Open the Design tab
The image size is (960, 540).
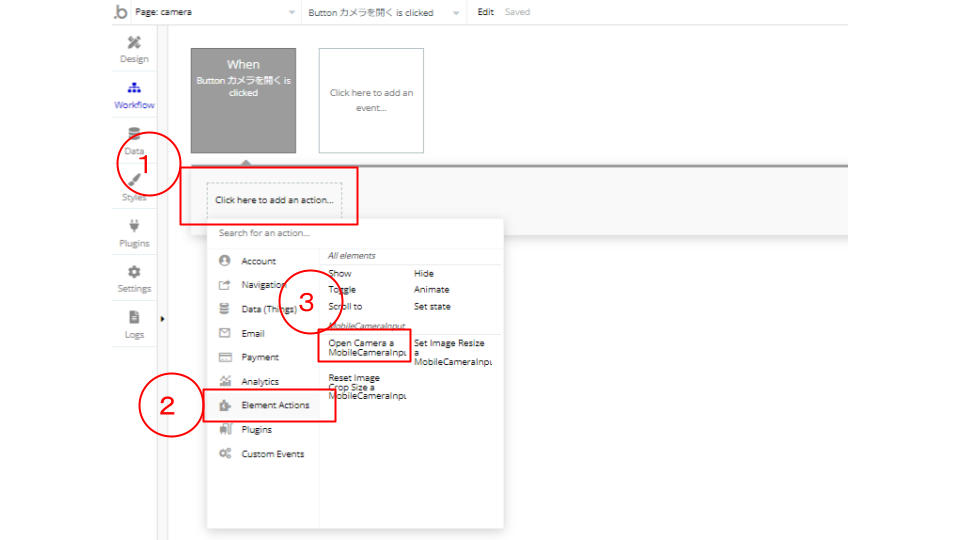[134, 50]
